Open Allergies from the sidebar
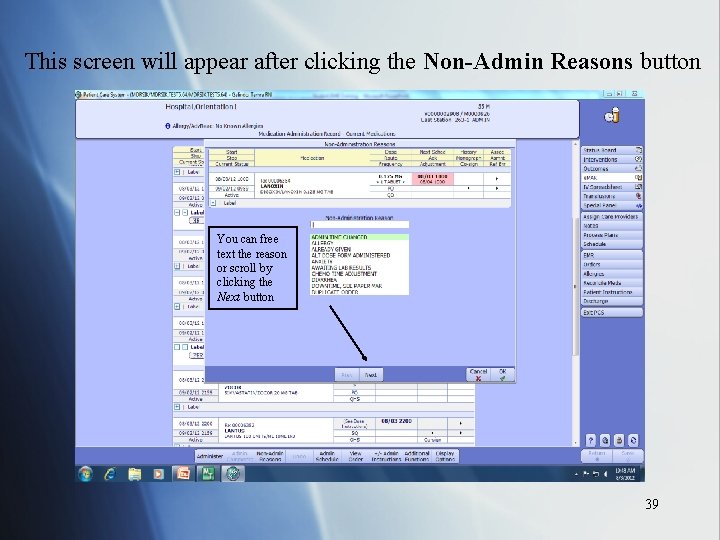This screenshot has height=540, width=720. click(x=612, y=274)
